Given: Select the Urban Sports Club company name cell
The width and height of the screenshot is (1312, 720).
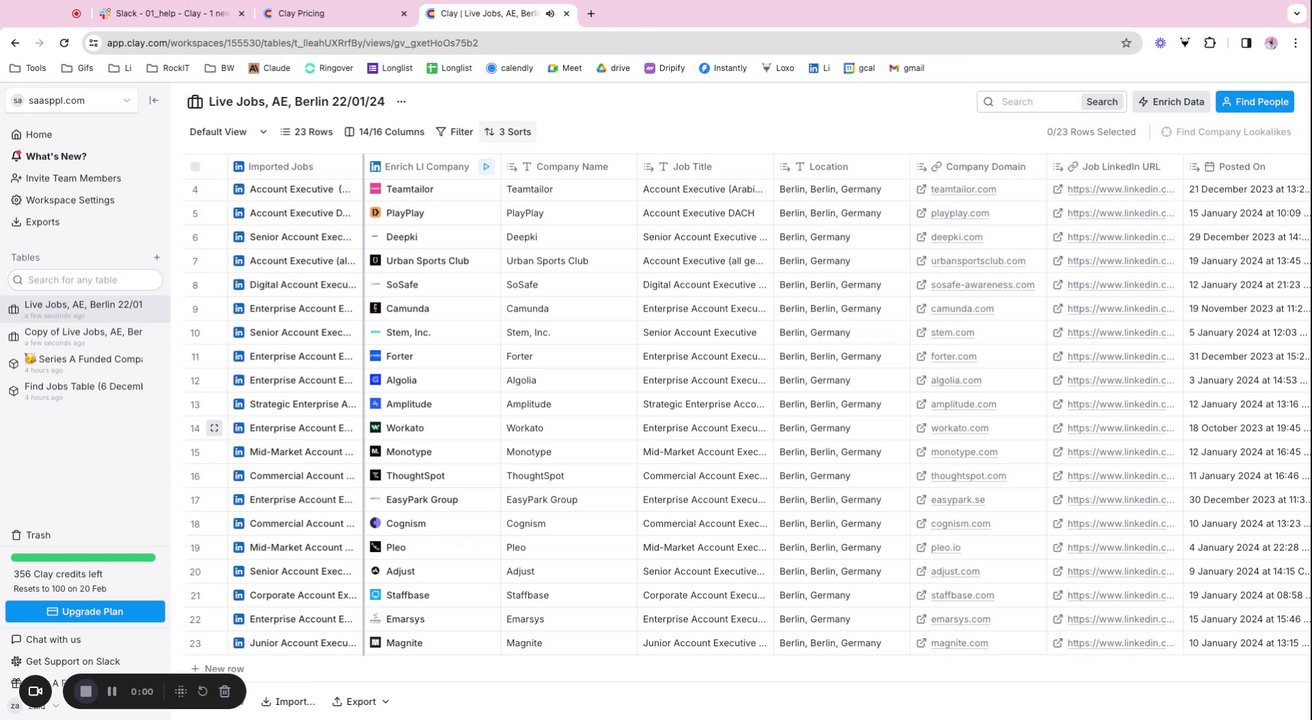Looking at the screenshot, I should [569, 261].
